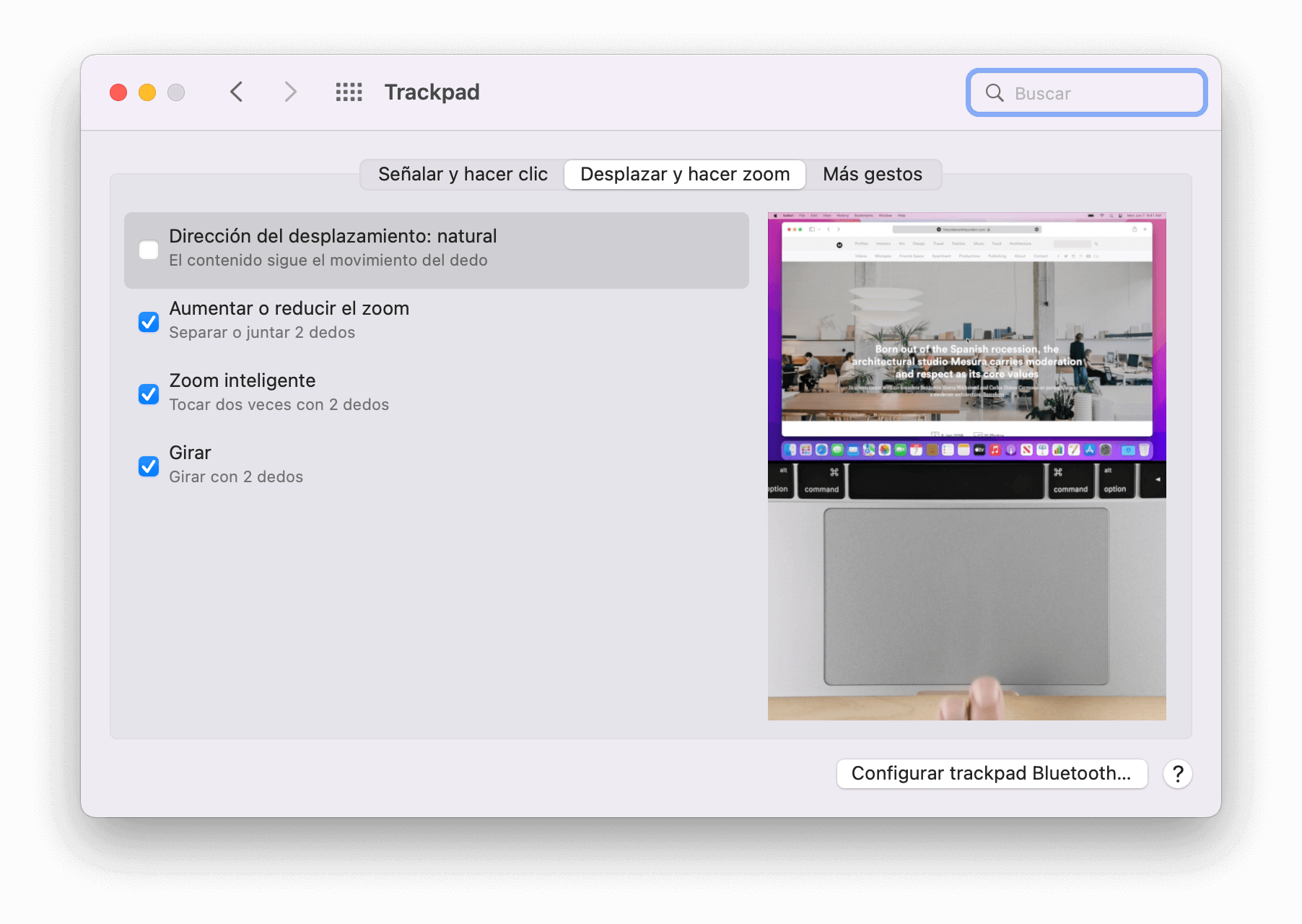
Task: Open help with the question mark button
Action: (x=1177, y=774)
